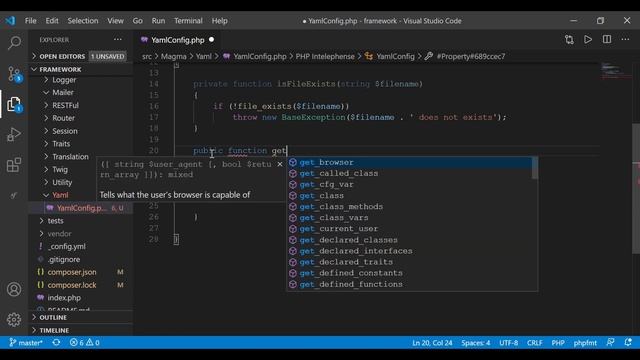Expand the Traits folder
The width and height of the screenshot is (640, 360).
click(x=61, y=144)
